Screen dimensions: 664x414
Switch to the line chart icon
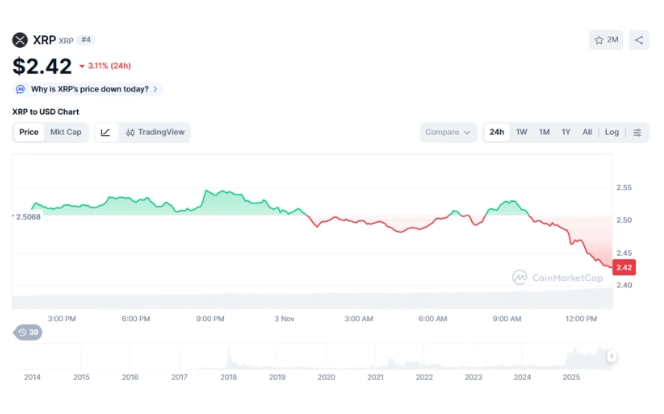105,132
